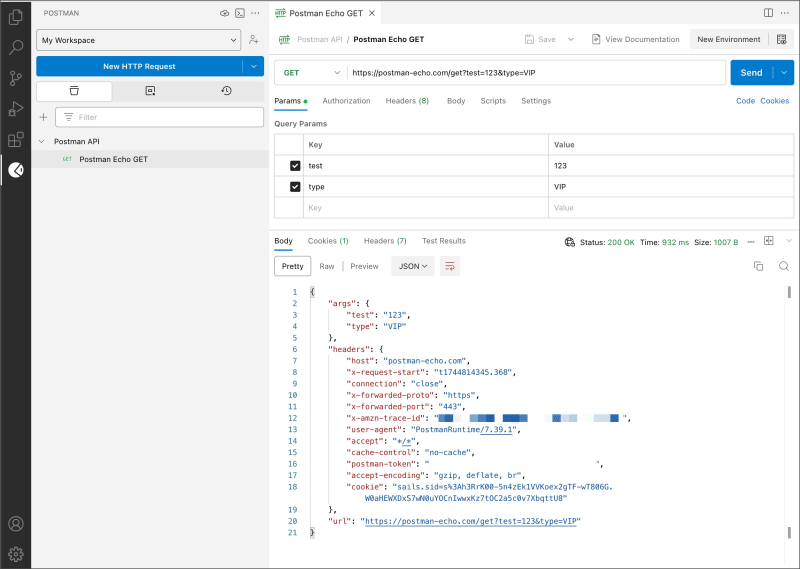Toggle line wrap in response view

click(x=449, y=266)
